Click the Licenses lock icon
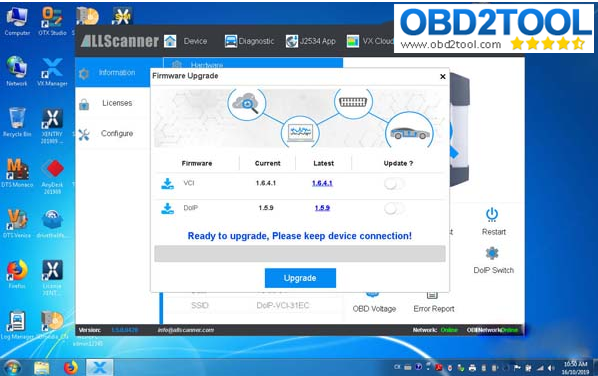This screenshot has width=598, height=376. tap(84, 104)
